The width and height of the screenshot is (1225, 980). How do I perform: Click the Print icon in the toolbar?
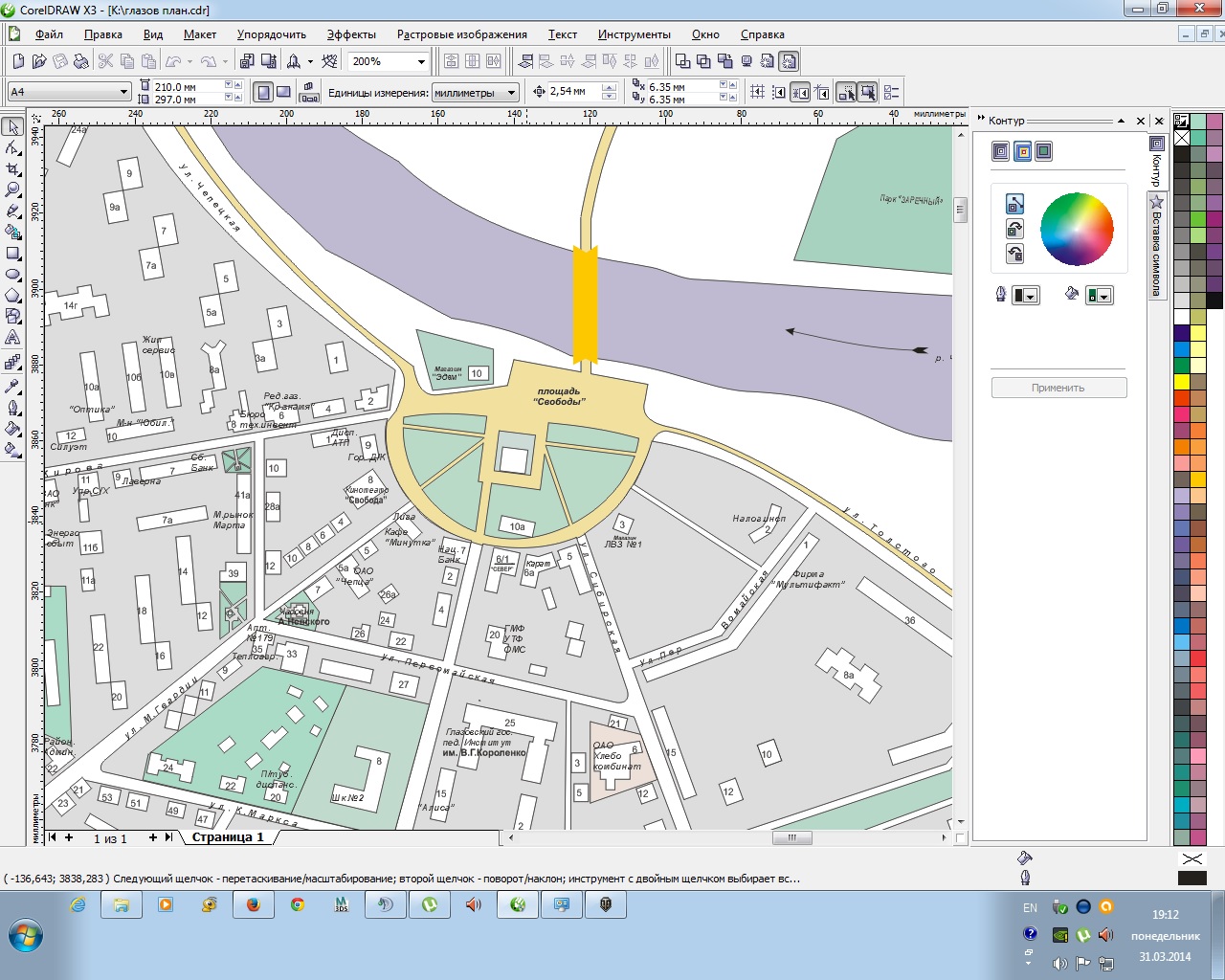click(81, 61)
